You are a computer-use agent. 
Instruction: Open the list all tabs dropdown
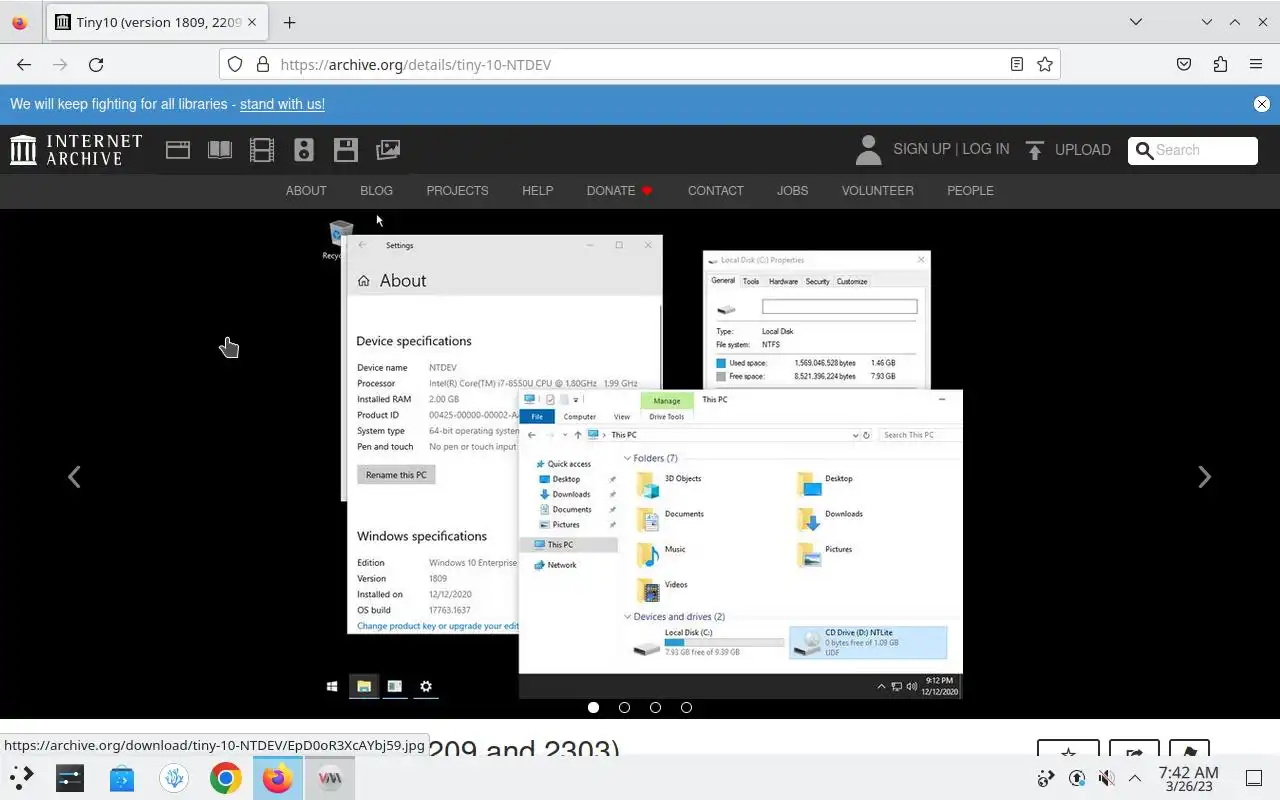[1136, 22]
